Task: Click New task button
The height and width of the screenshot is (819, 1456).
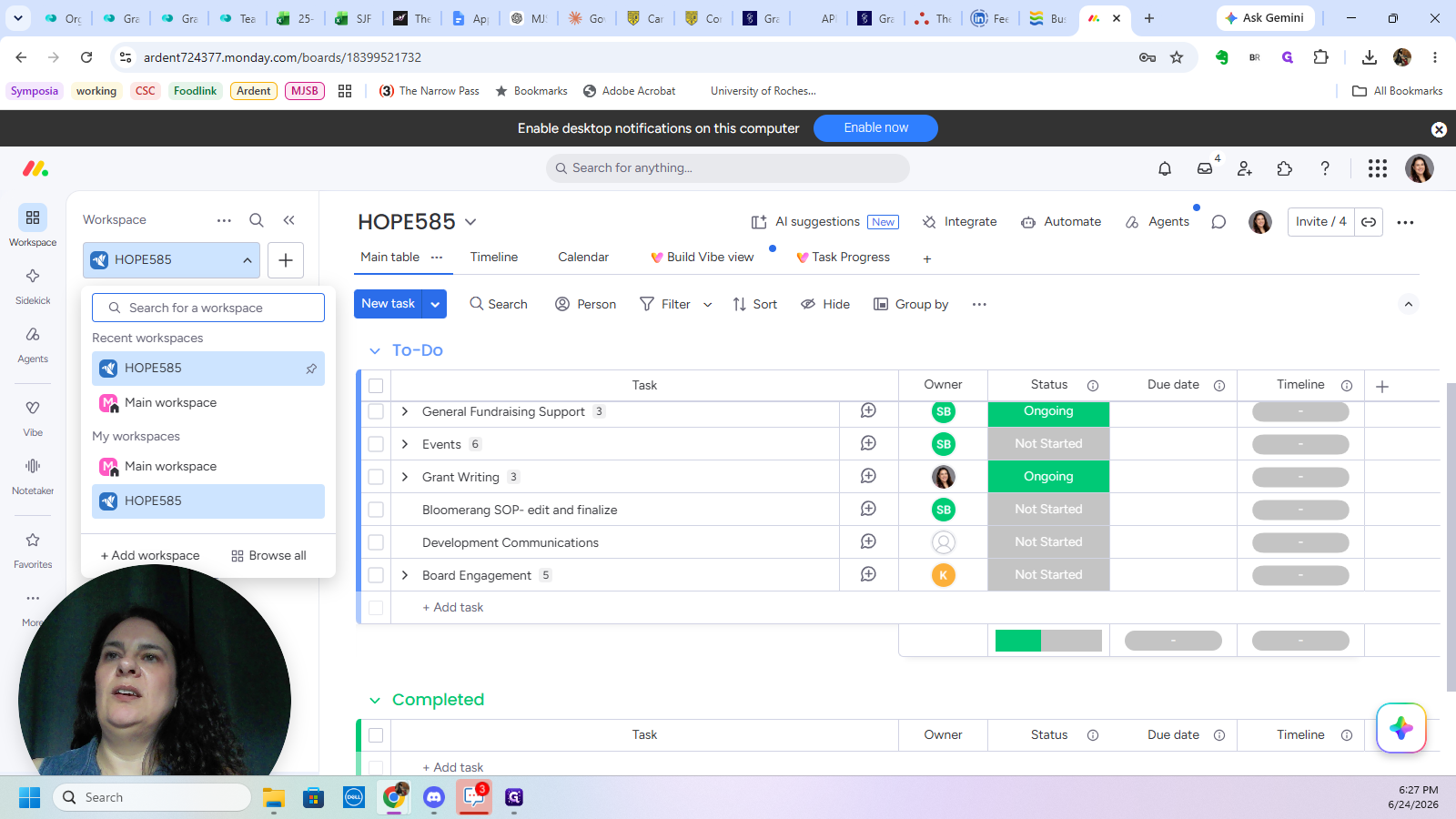Action: pyautogui.click(x=388, y=304)
